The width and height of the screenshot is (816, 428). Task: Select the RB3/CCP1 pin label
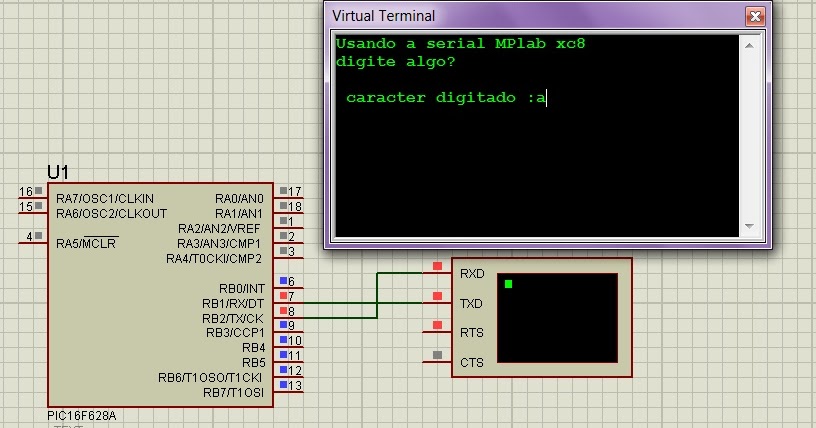pos(235,333)
